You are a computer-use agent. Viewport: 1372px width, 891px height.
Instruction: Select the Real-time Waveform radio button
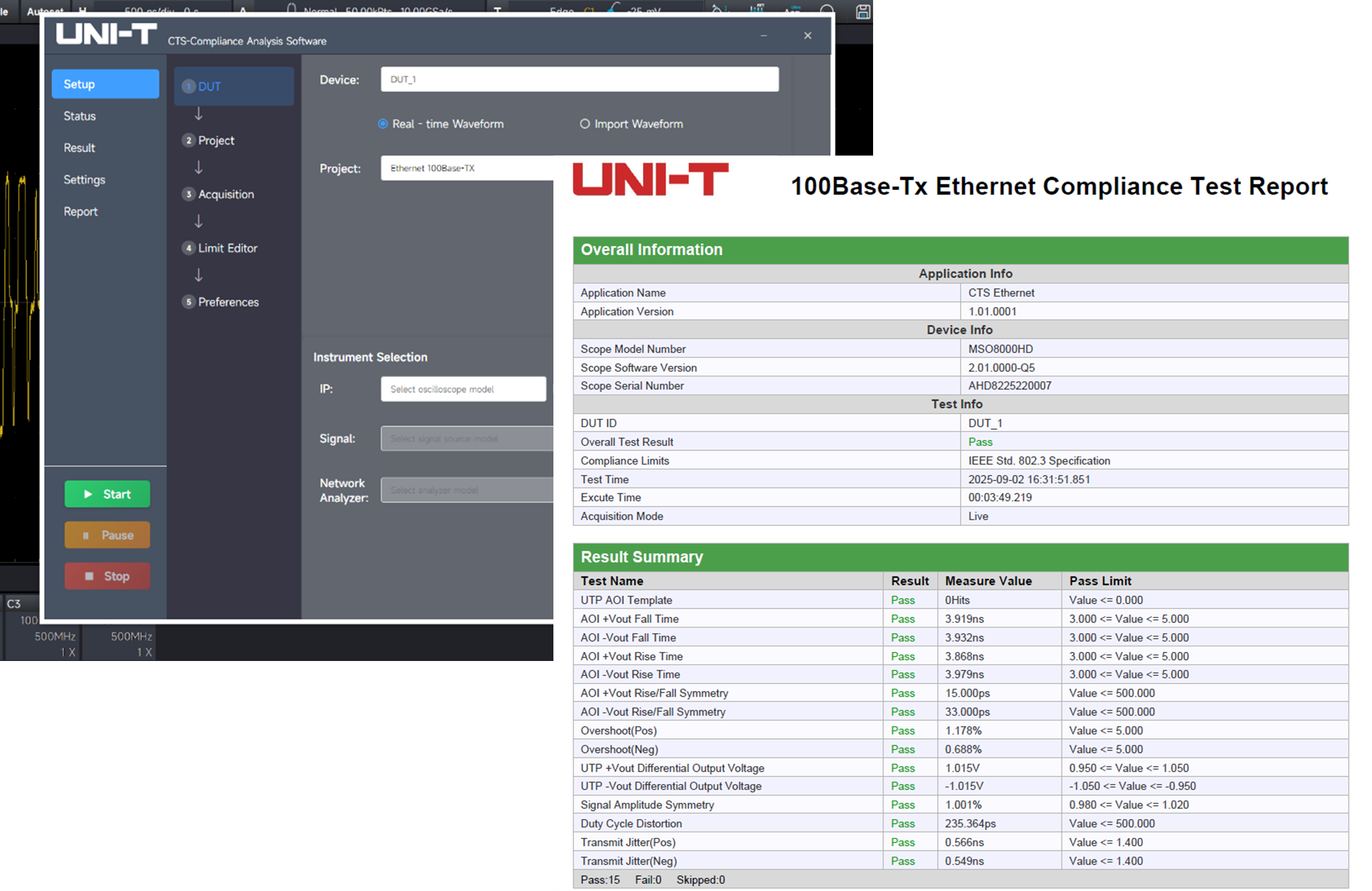(383, 124)
